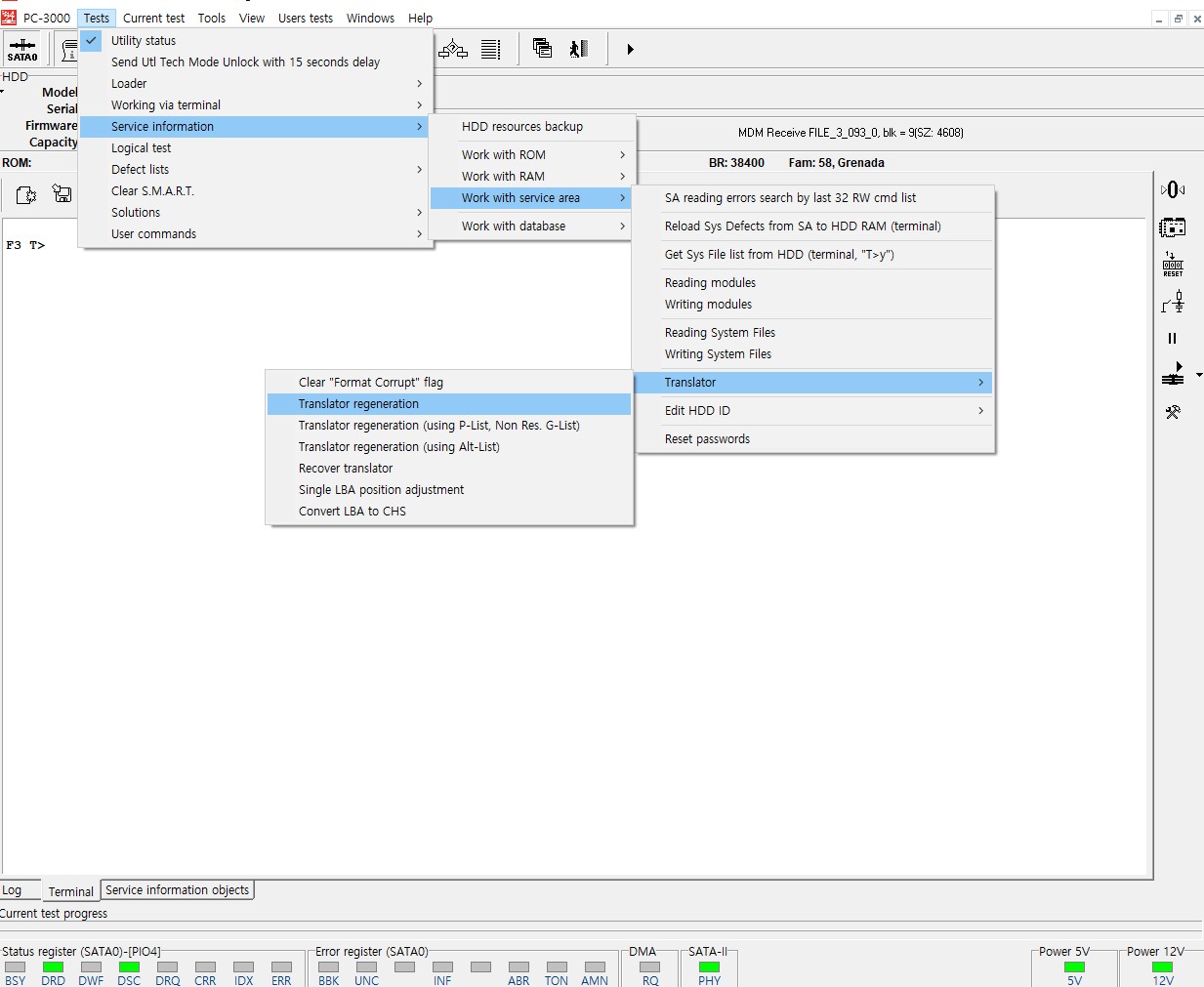Viewport: 1204px width, 987px height.
Task: Expand the Loader submenu
Action: click(256, 83)
